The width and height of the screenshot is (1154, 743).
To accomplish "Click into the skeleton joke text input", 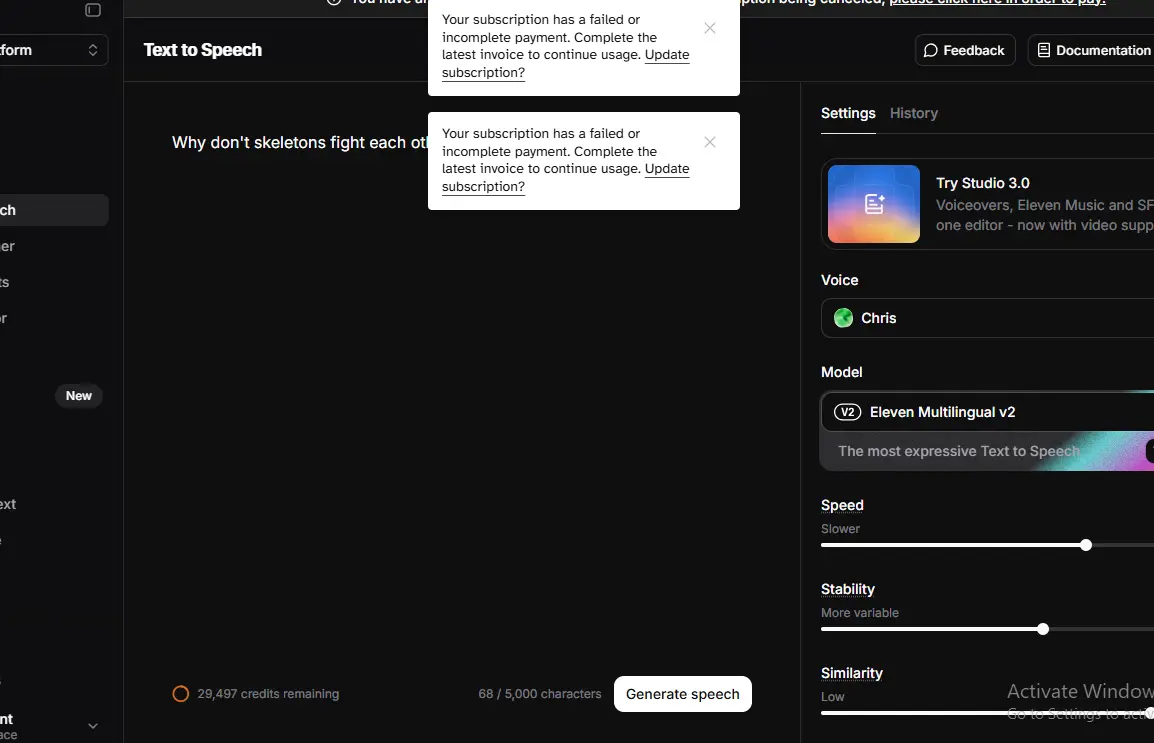I will [x=300, y=143].
